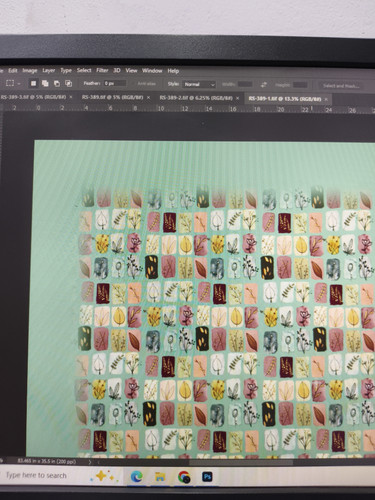Open the Image menu

coord(30,71)
